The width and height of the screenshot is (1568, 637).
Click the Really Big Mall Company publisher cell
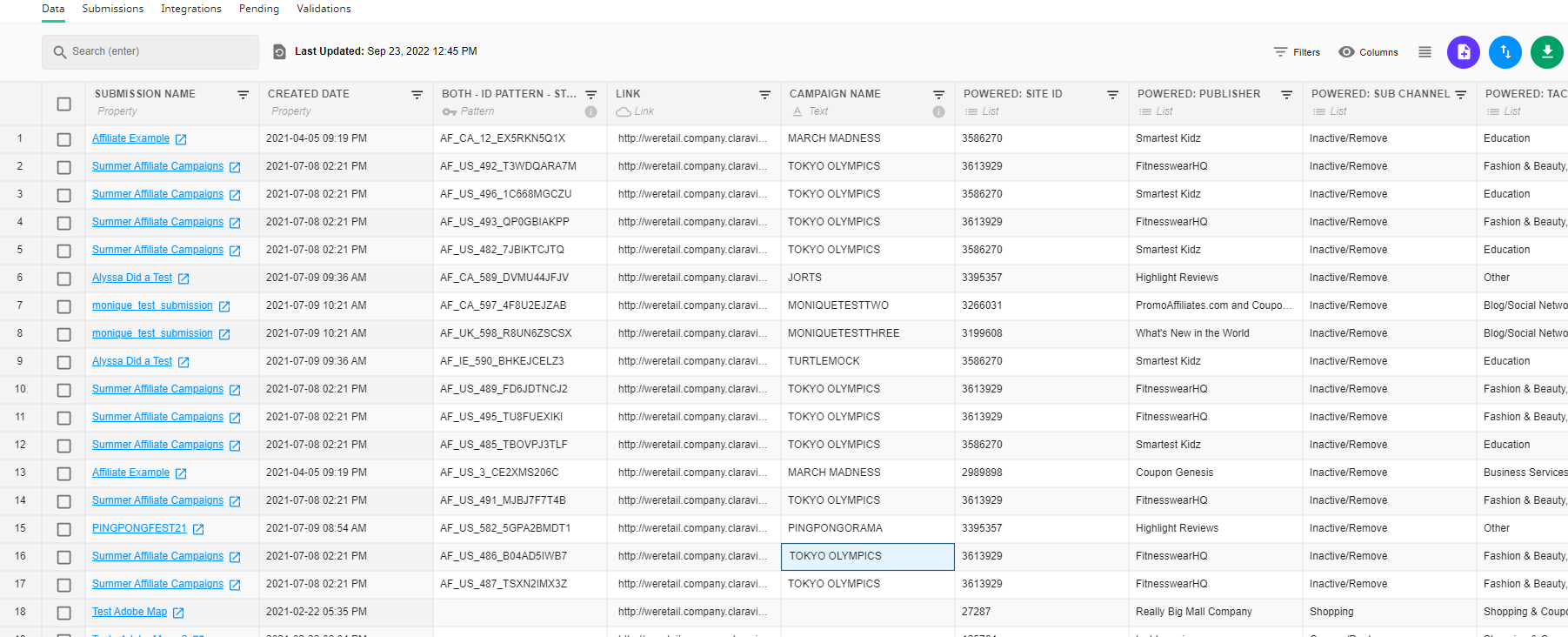1216,613
